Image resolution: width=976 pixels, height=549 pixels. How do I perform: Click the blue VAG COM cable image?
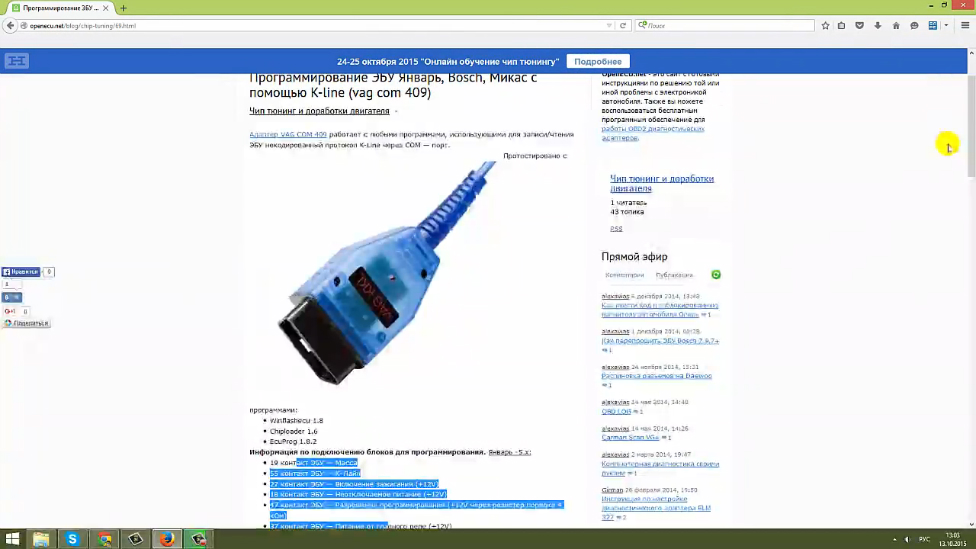(x=386, y=274)
